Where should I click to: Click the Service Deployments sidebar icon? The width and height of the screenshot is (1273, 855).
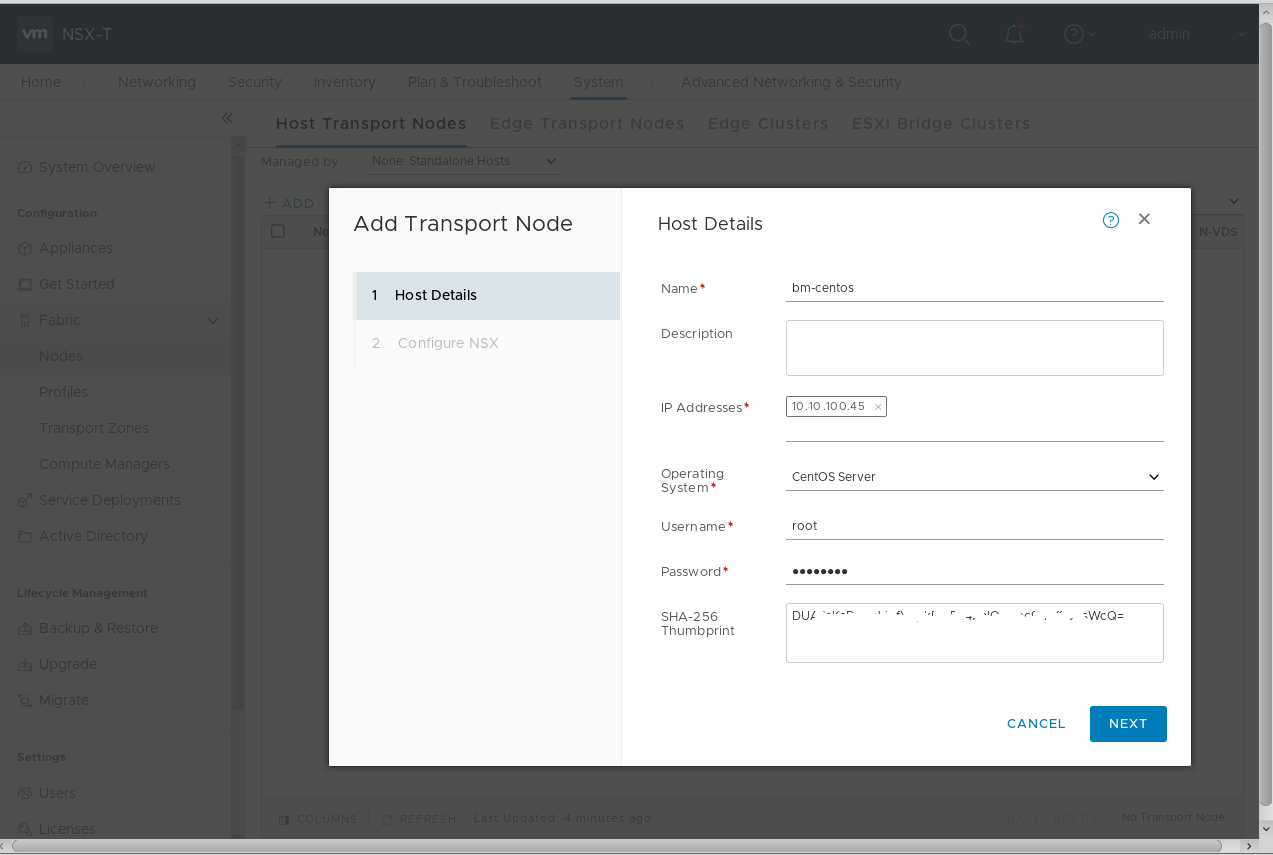click(25, 500)
